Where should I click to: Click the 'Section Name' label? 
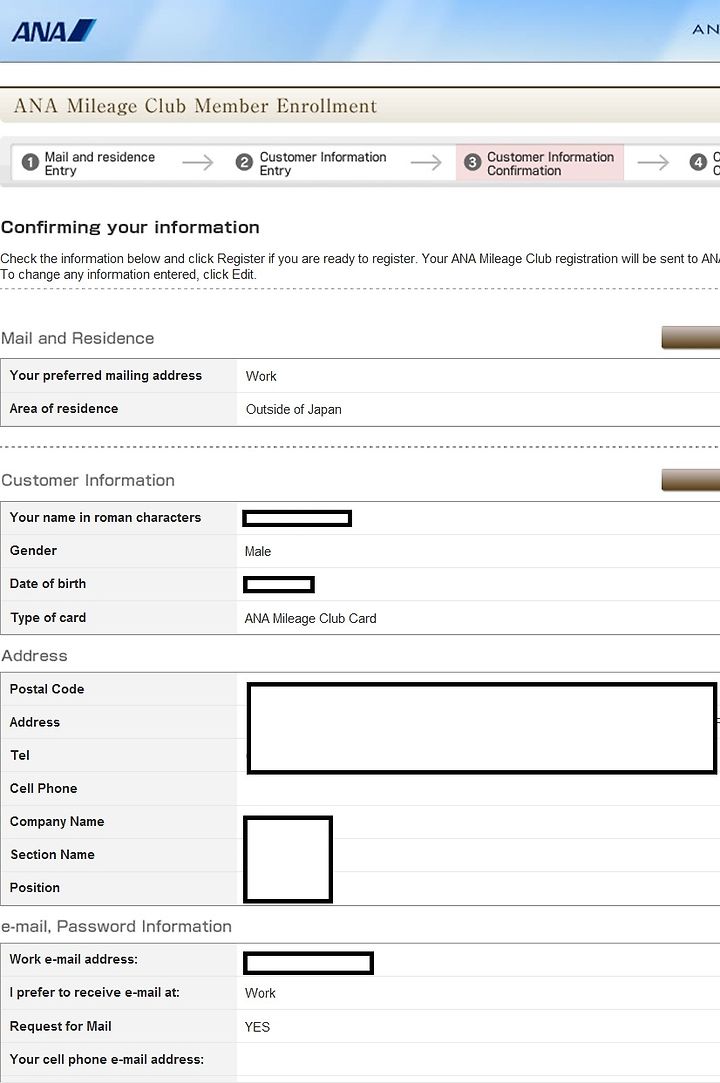pyautogui.click(x=52, y=854)
